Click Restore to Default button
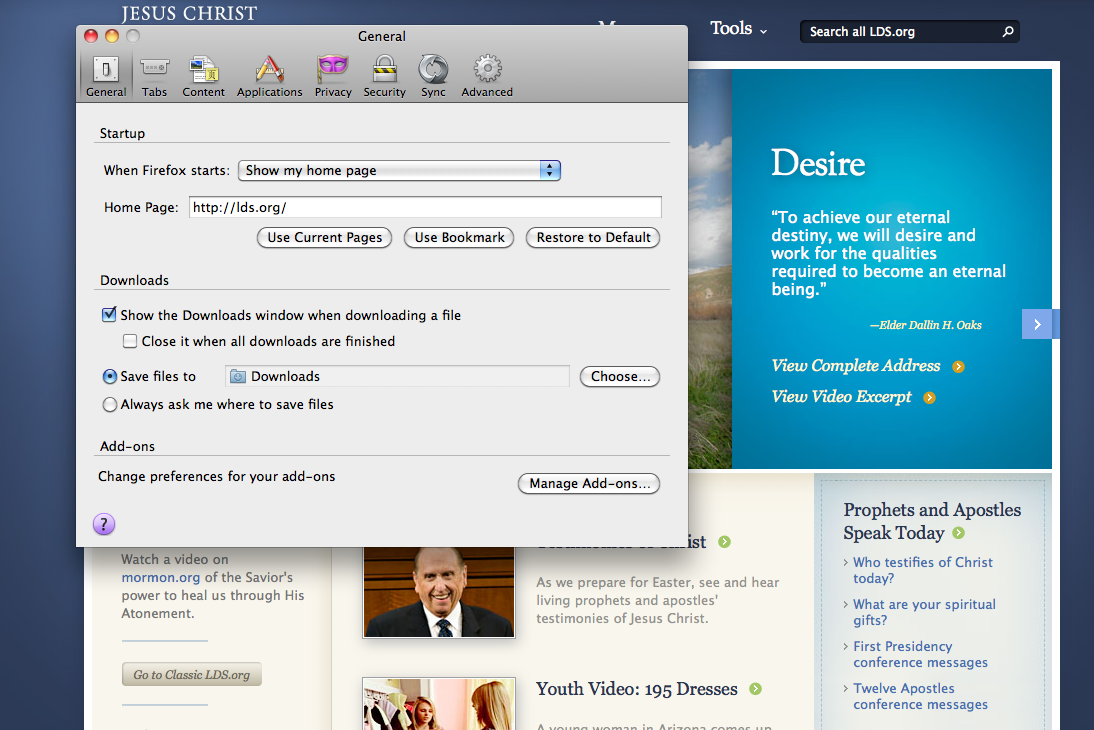Viewport: 1094px width, 730px height. 593,237
